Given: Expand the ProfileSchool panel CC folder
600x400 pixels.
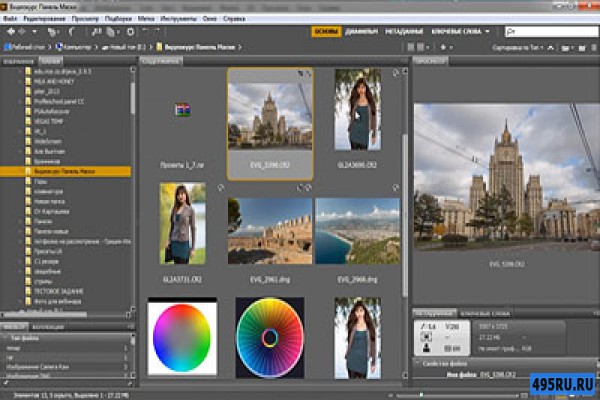Looking at the screenshot, I should [21, 101].
